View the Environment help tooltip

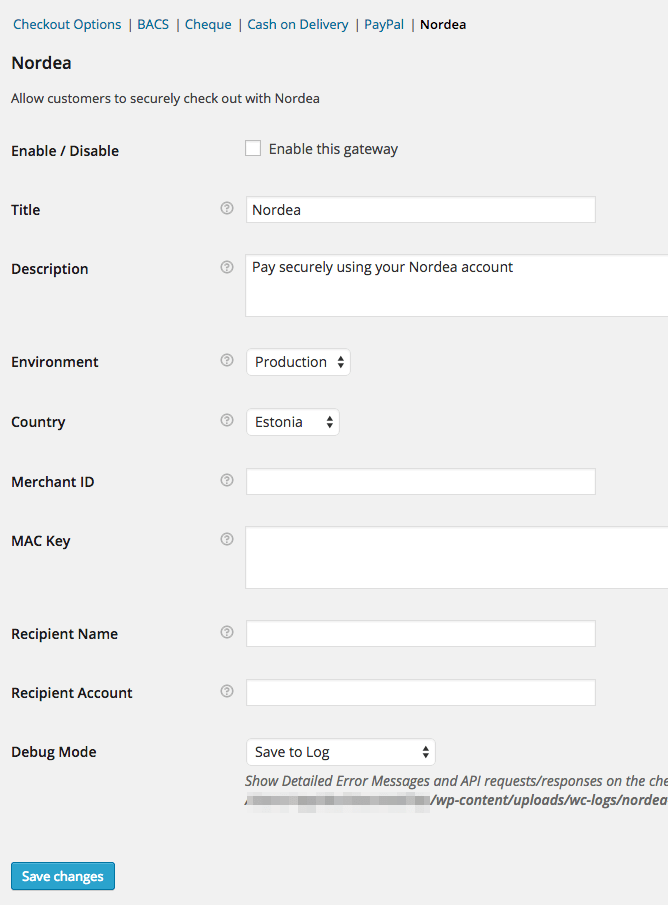pos(227,360)
